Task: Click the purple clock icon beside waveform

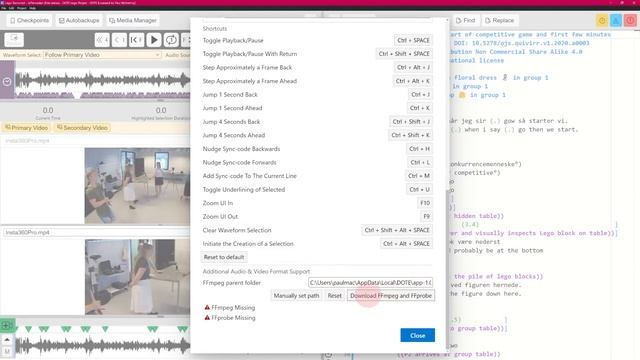Action: pyautogui.click(x=7, y=82)
